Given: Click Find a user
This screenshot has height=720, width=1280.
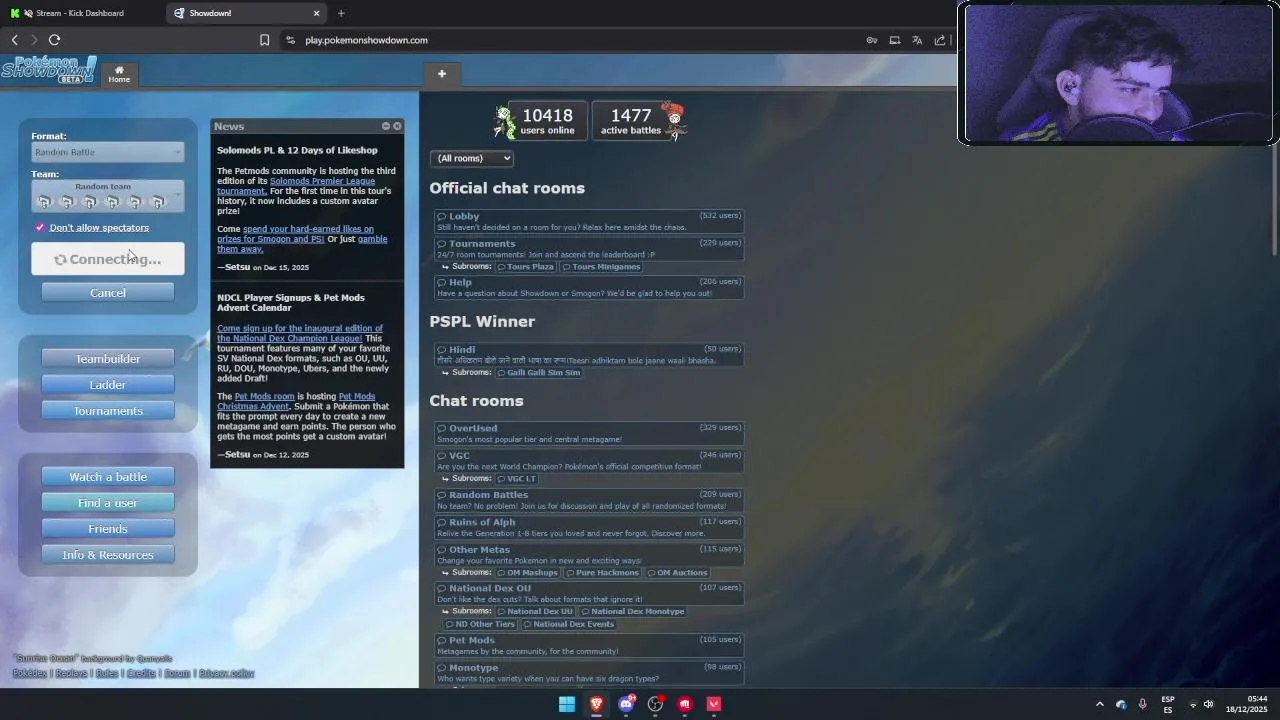Looking at the screenshot, I should 108,503.
